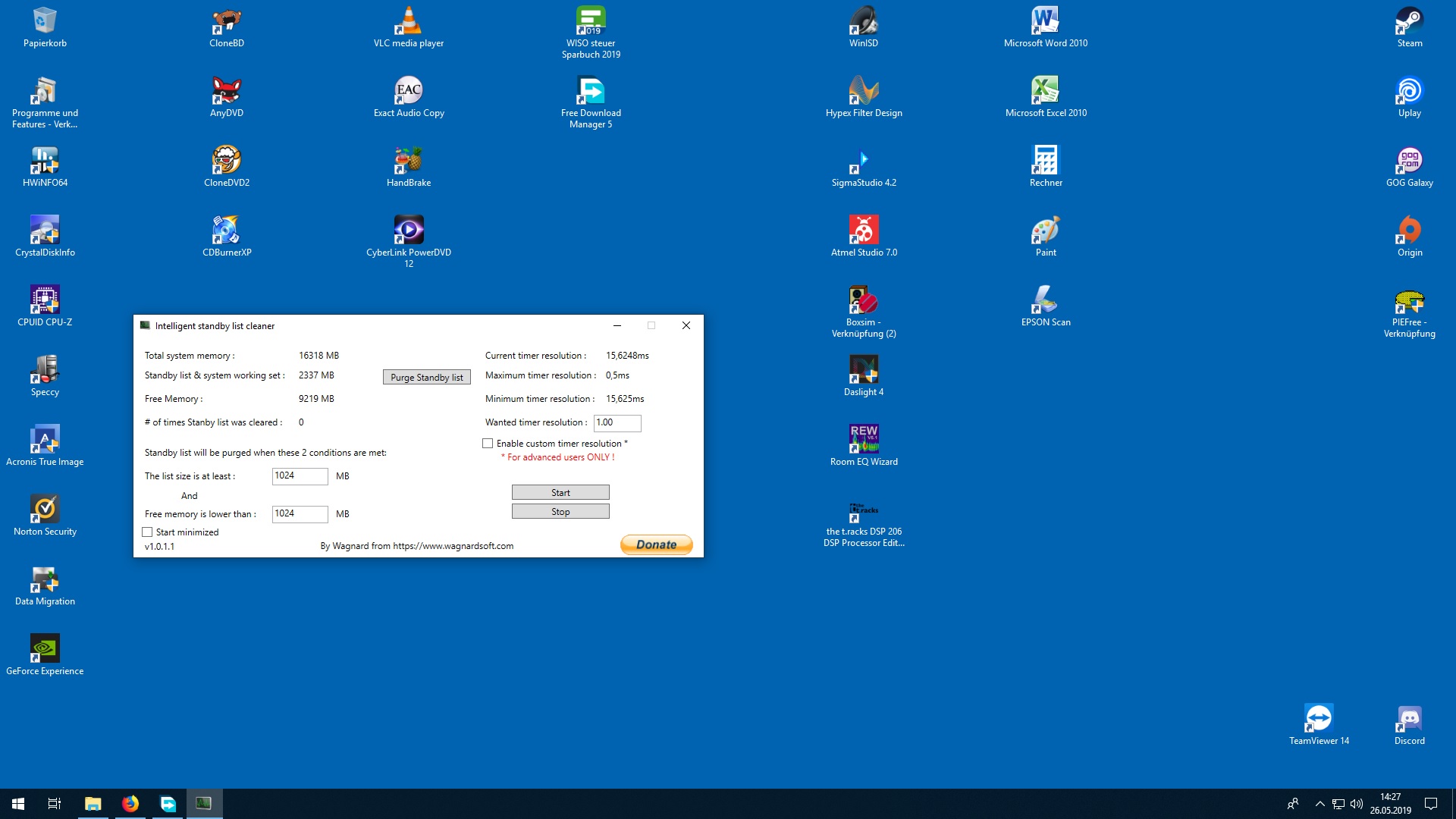Click the Stop button

560,512
